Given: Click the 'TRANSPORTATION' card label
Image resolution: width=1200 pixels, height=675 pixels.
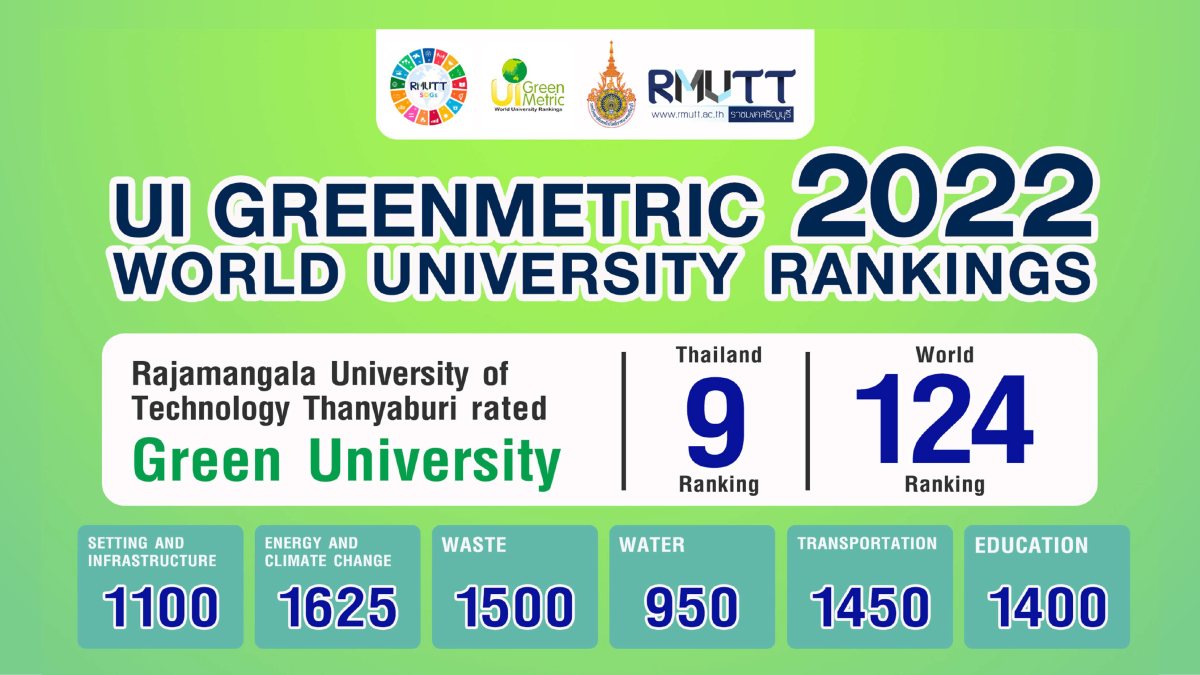Looking at the screenshot, I should (867, 544).
